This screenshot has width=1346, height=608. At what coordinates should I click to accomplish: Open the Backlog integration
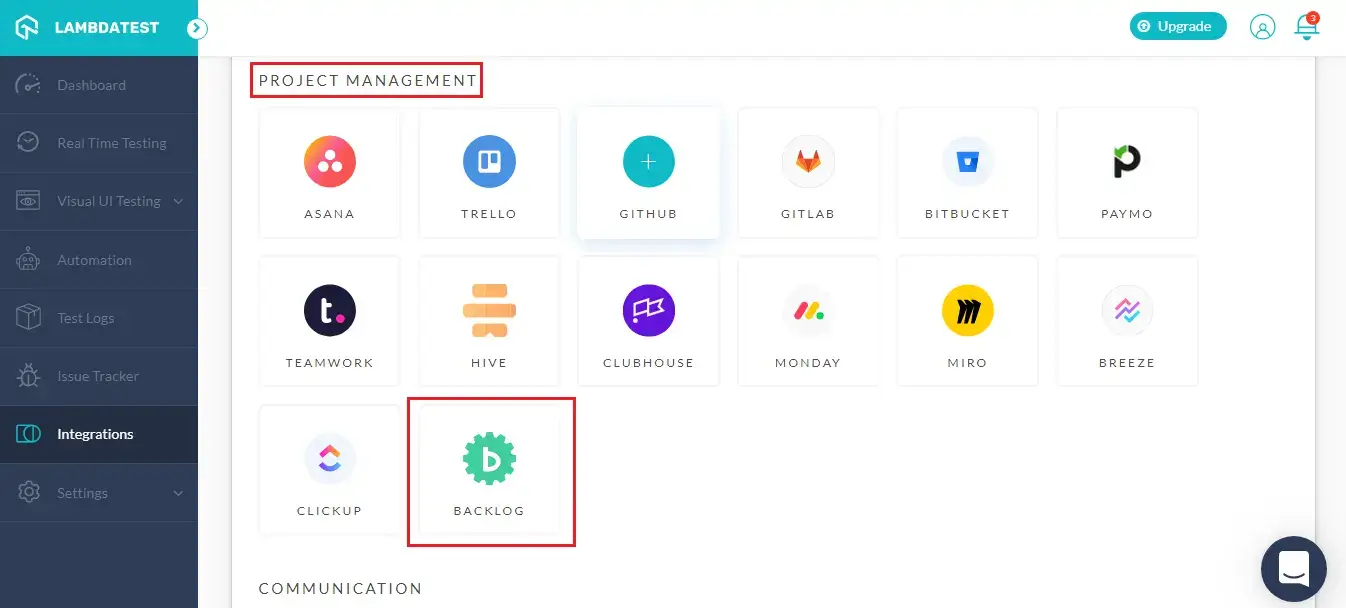(x=489, y=470)
